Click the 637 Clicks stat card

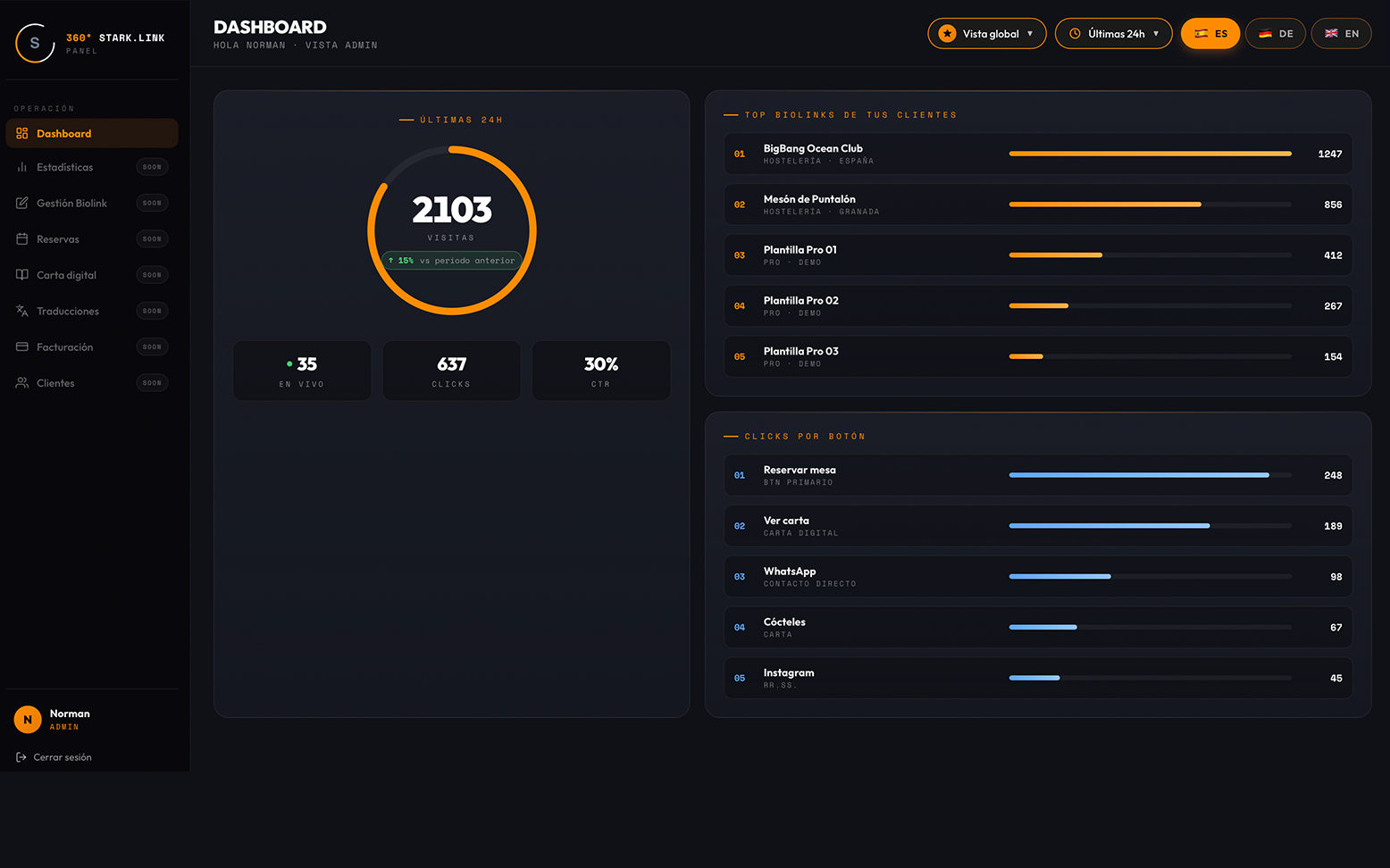pos(451,371)
